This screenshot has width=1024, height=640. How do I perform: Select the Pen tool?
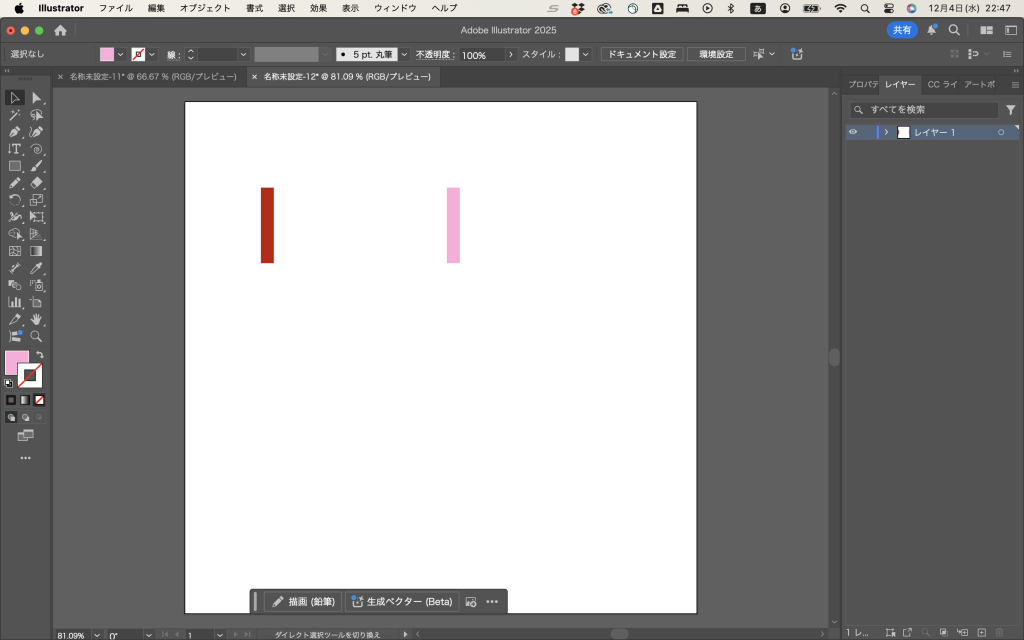(15, 132)
